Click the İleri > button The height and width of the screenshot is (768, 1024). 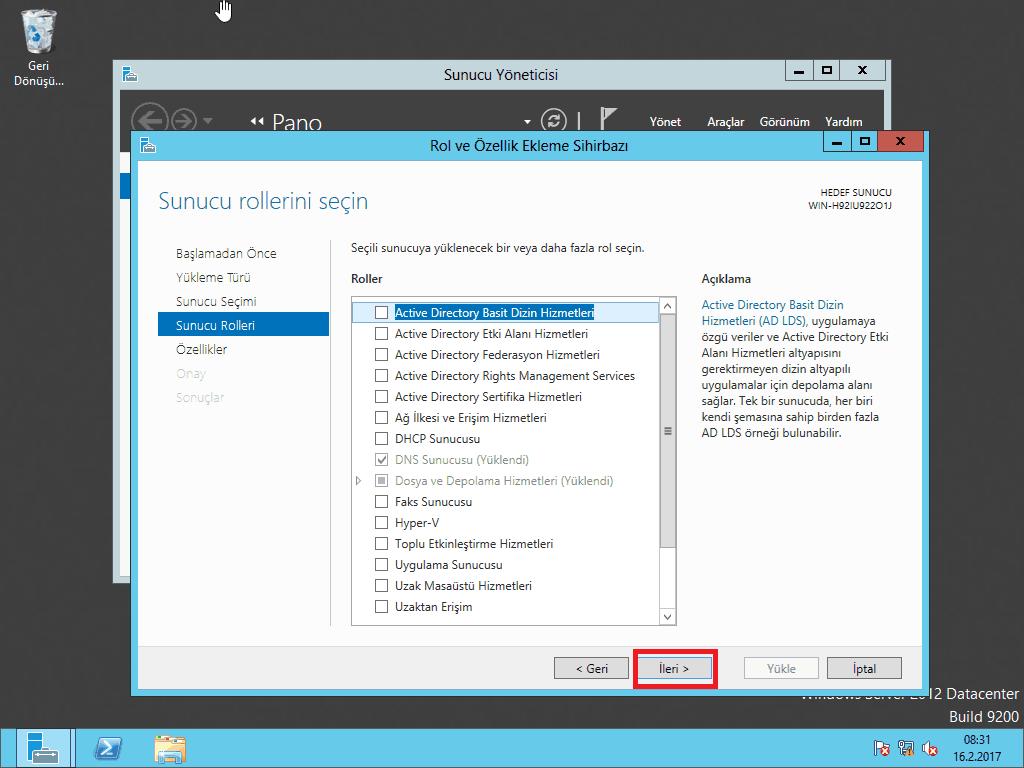click(x=674, y=668)
